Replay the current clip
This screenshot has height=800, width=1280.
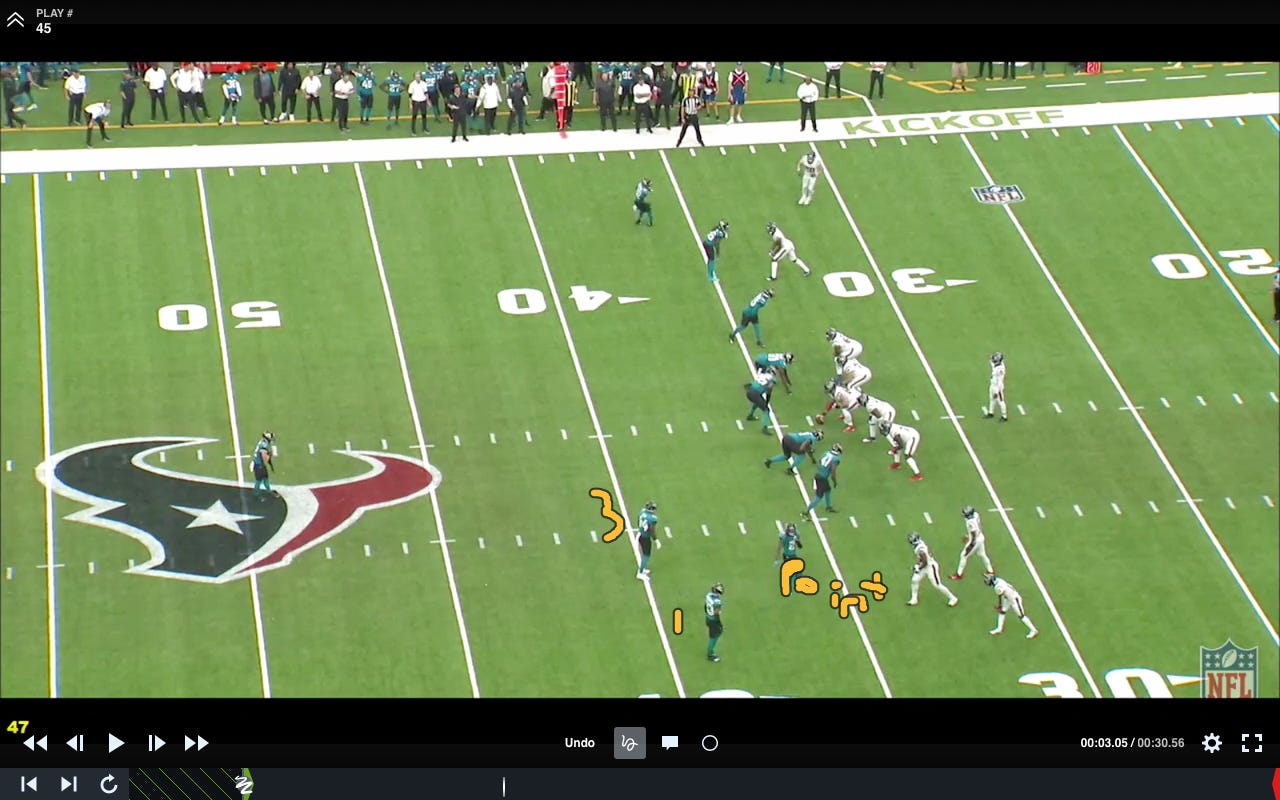pos(109,784)
